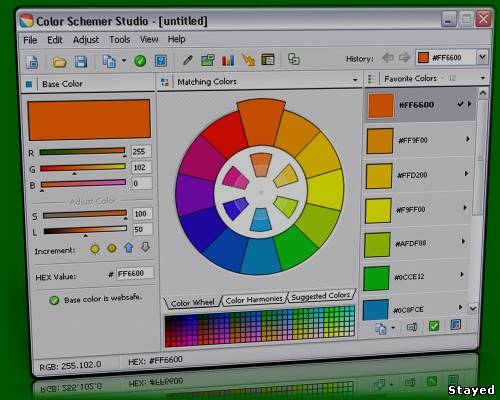Expand the arrow next to #FF9F00 favorite
500x400 pixels.
[468, 139]
